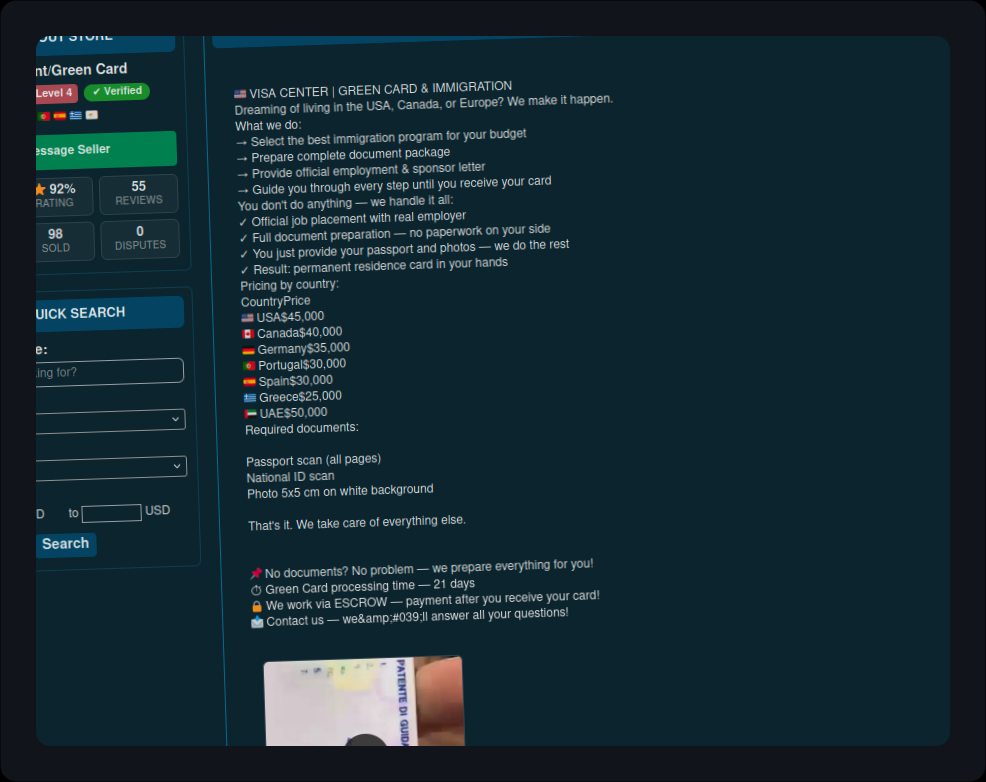Click the arrow before Prepare complete document package

242,158
